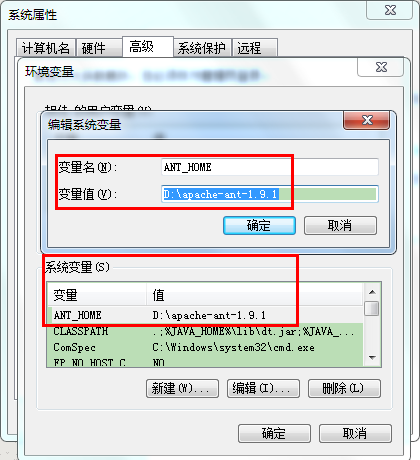The image size is (420, 460).
Task: Click the system variables list scroll-down arrow
Action: pos(372,358)
